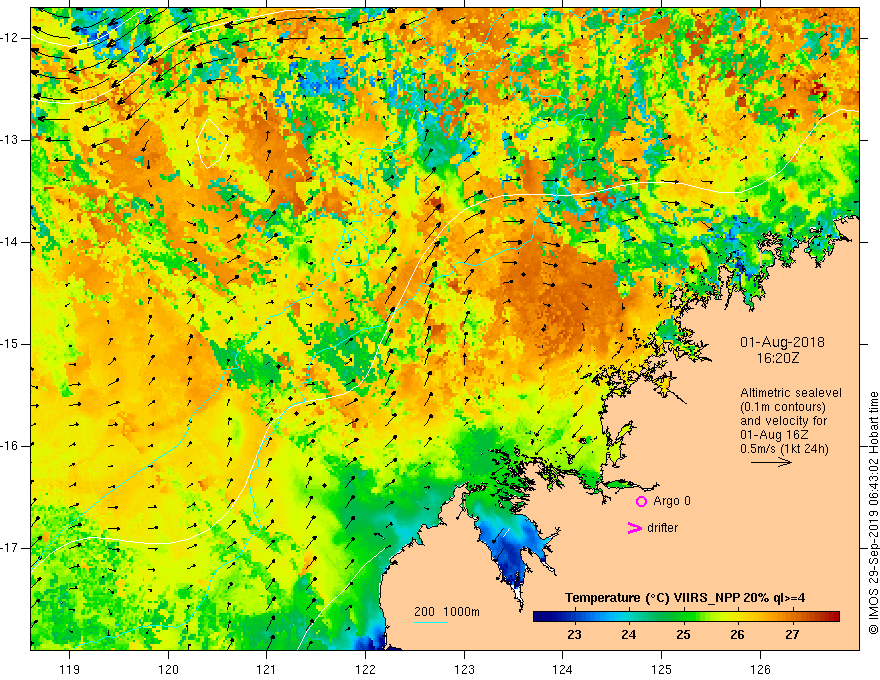Viewport: 880px width, 680px height.
Task: Click the '23' colorbar tick label
Action: (574, 635)
